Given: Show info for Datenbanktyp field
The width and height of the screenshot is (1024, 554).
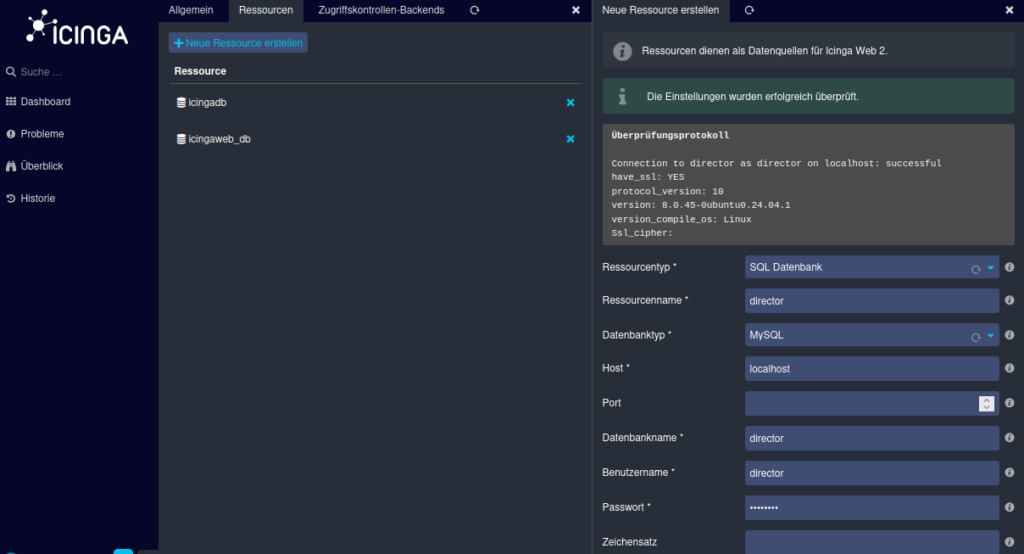Looking at the screenshot, I should pyautogui.click(x=1010, y=335).
